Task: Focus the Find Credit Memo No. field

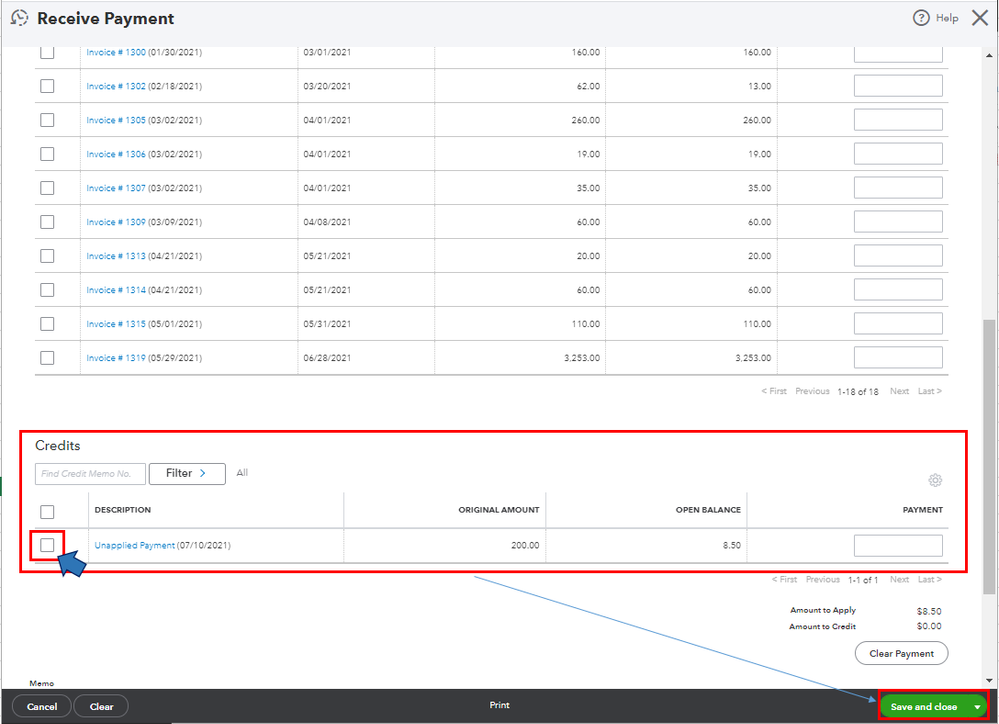Action: (x=90, y=474)
